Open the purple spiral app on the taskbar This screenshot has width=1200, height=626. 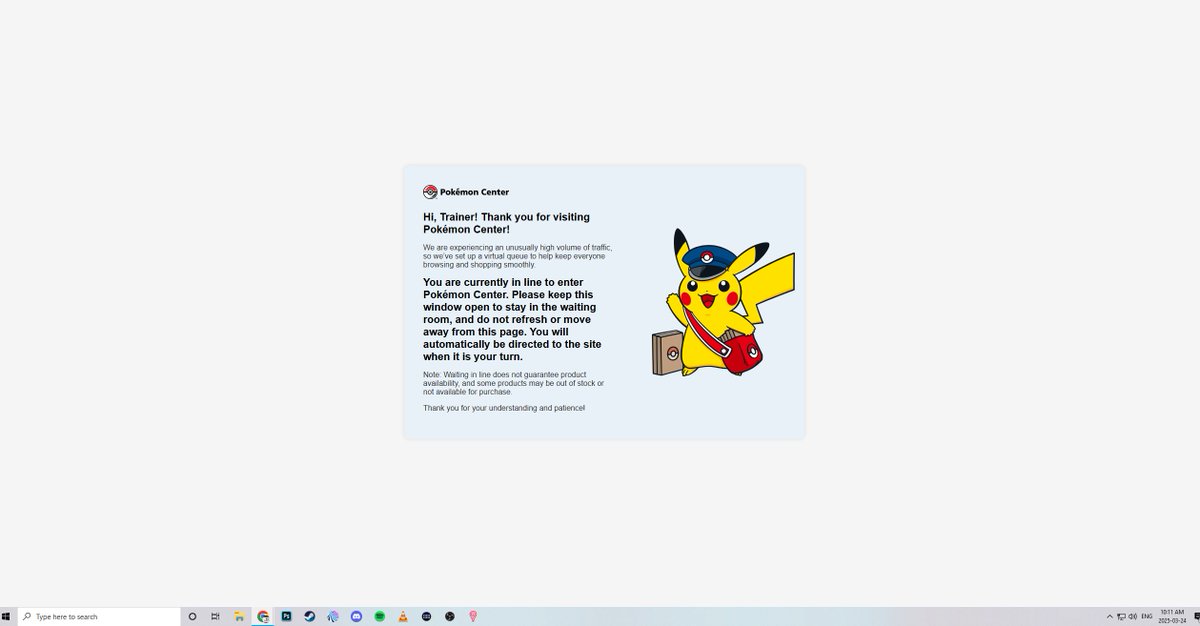click(x=332, y=616)
